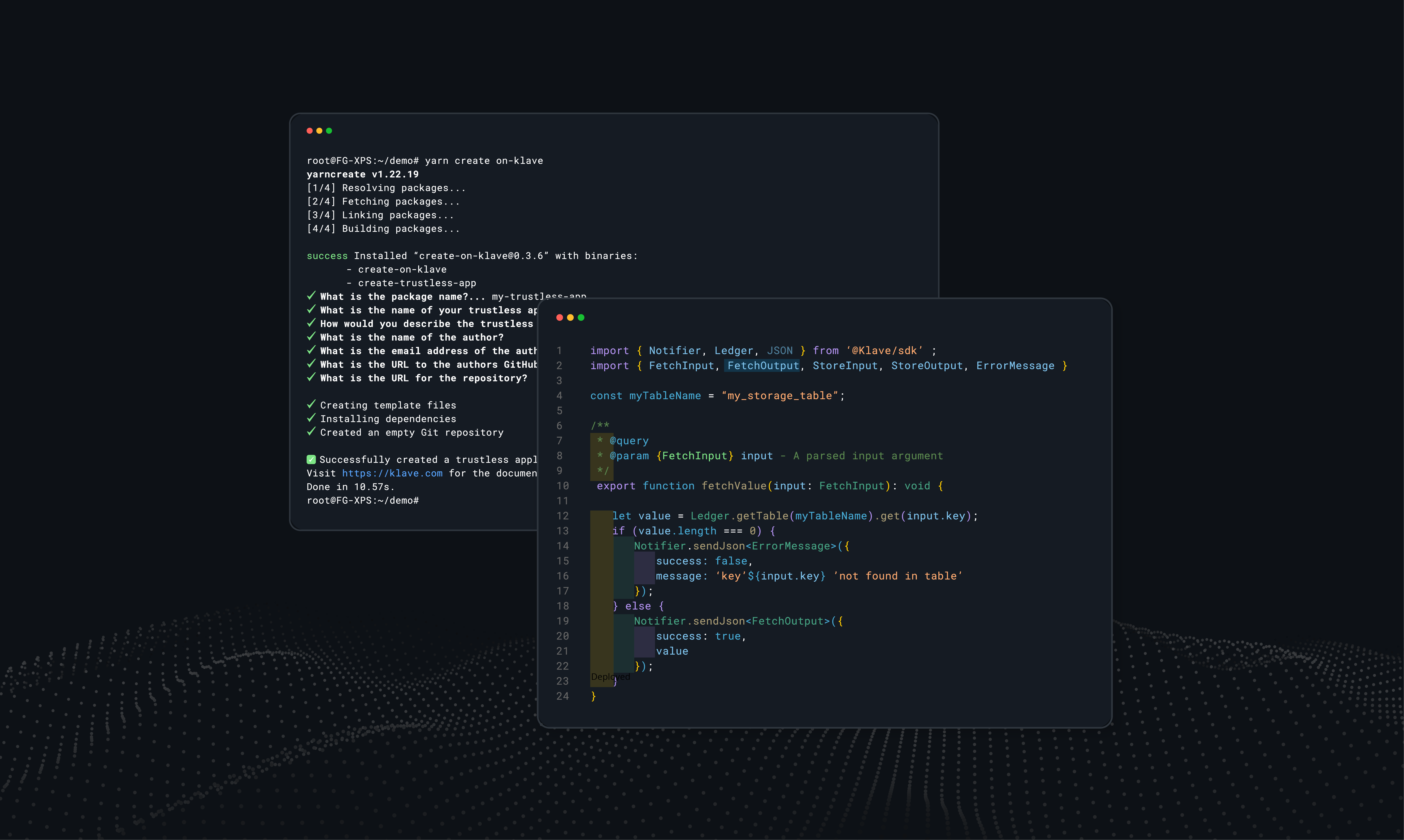
Task: Click the 'Done in 10.57s.' line
Action: (x=350, y=487)
